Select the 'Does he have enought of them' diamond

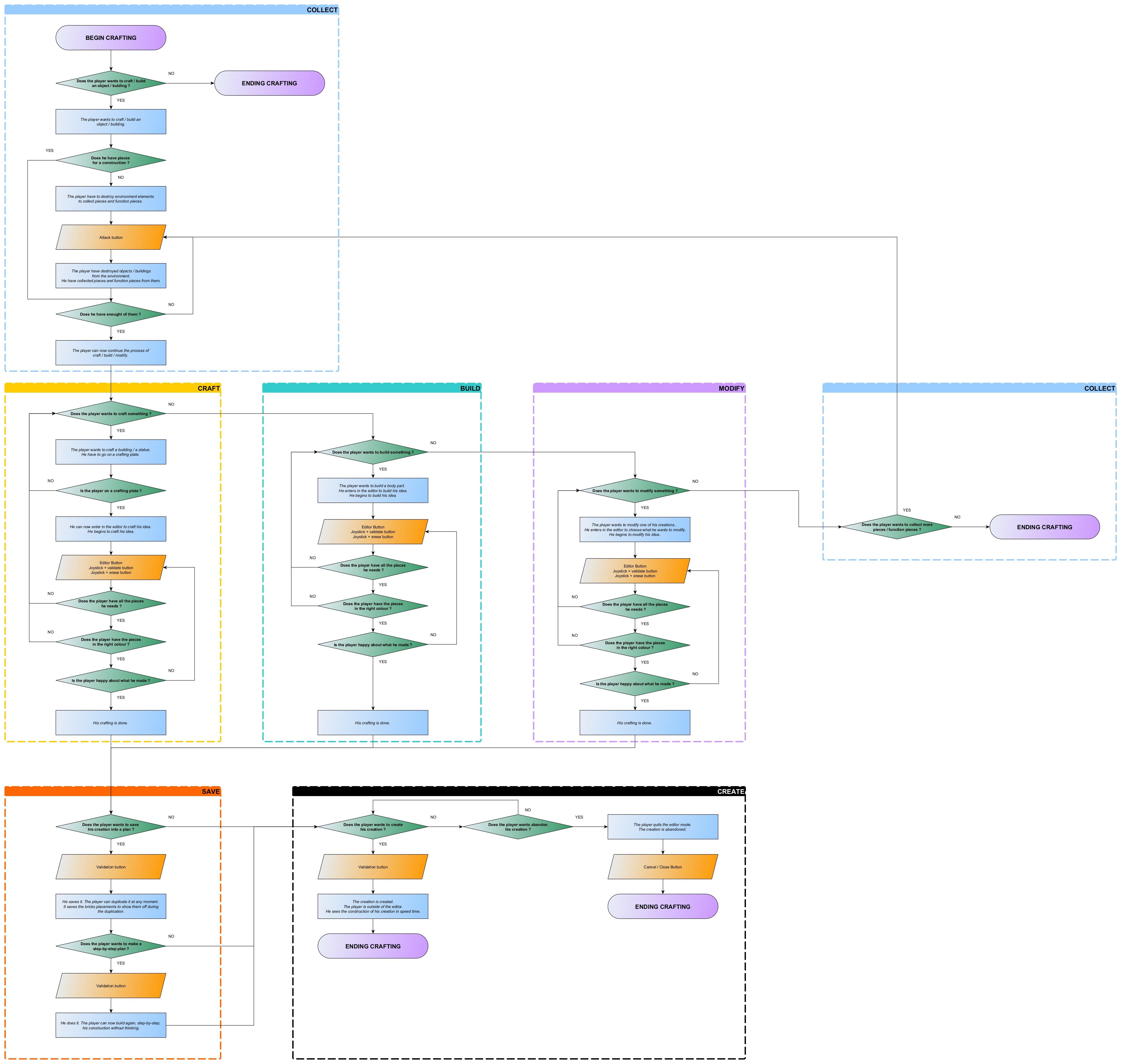(111, 314)
